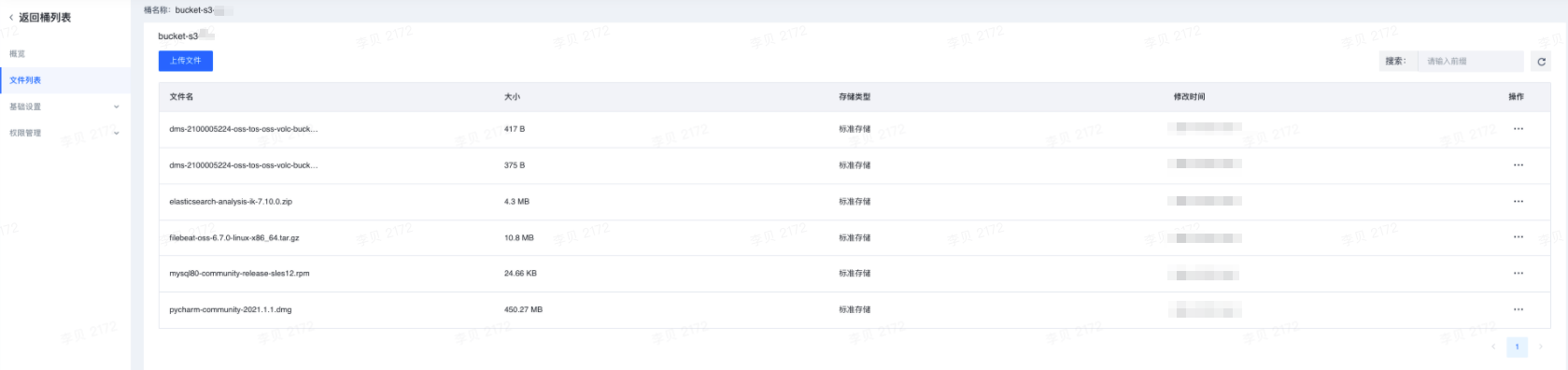The height and width of the screenshot is (370, 1568).
Task: Open more actions for filebeat-oss-6.7.0 file
Action: point(1518,237)
